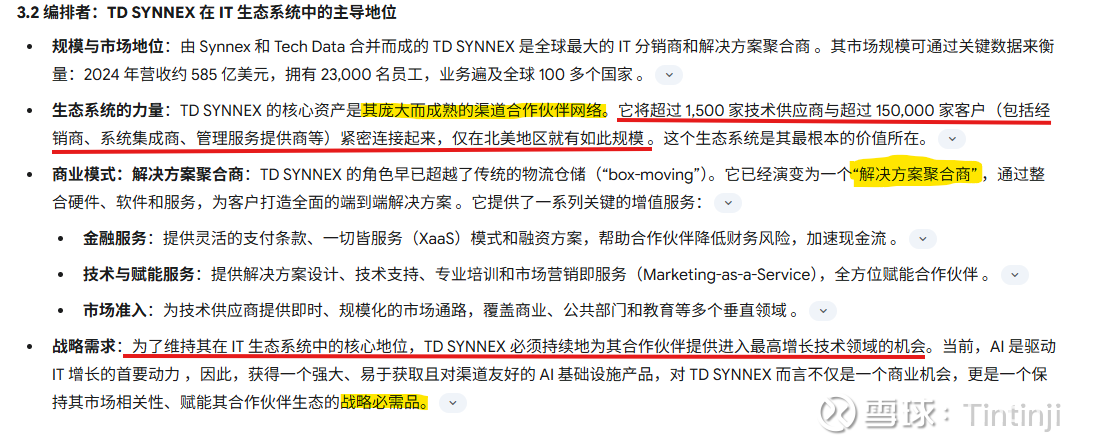This screenshot has width=1093, height=448.
Task: Expand chevron after '100 多个国家' sentence
Action: point(669,75)
